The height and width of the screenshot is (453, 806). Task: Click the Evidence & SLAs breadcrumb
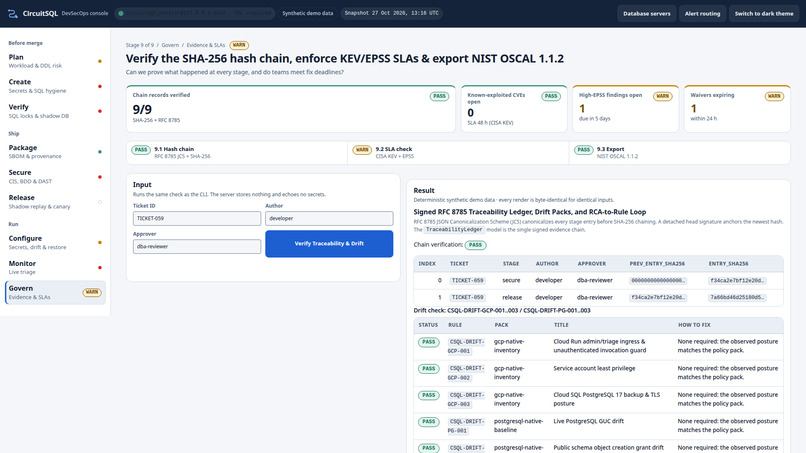(x=206, y=45)
